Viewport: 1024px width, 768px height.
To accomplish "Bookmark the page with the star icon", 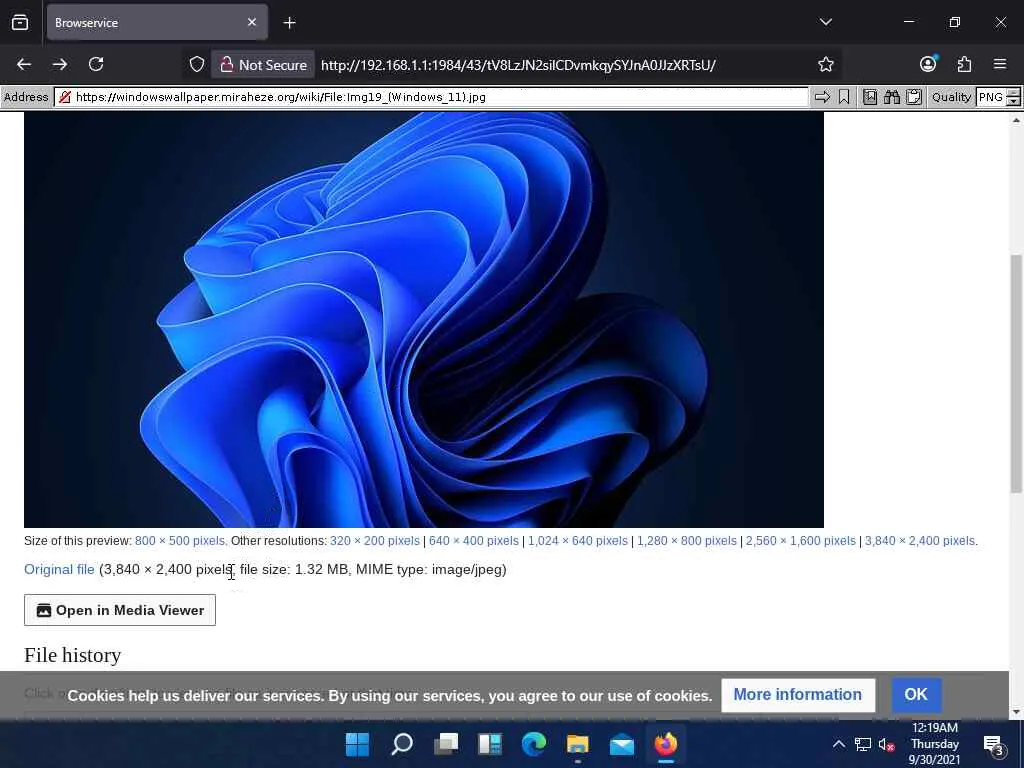I will tap(825, 65).
